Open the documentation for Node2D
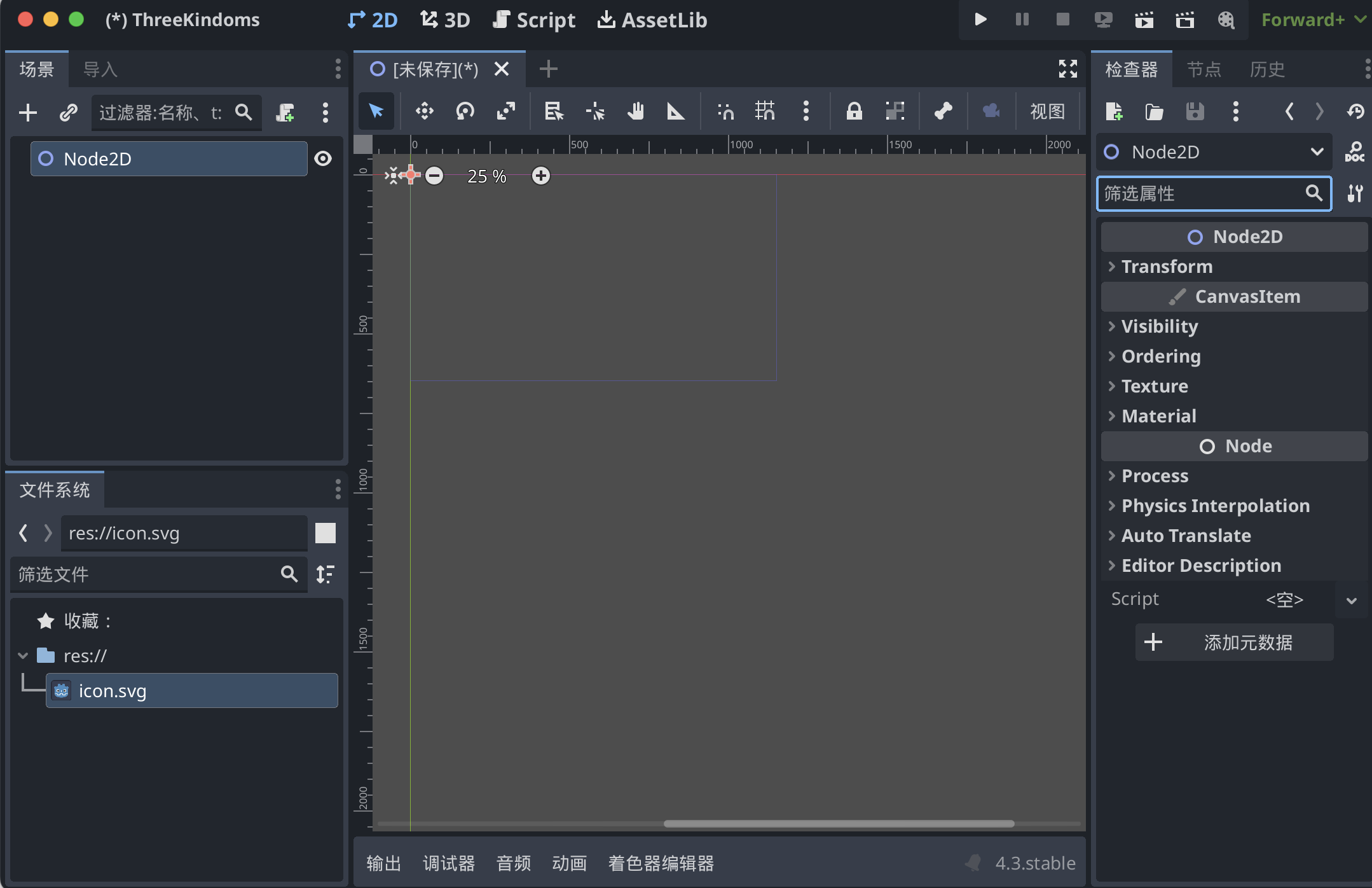This screenshot has width=1372, height=888. 1355,151
